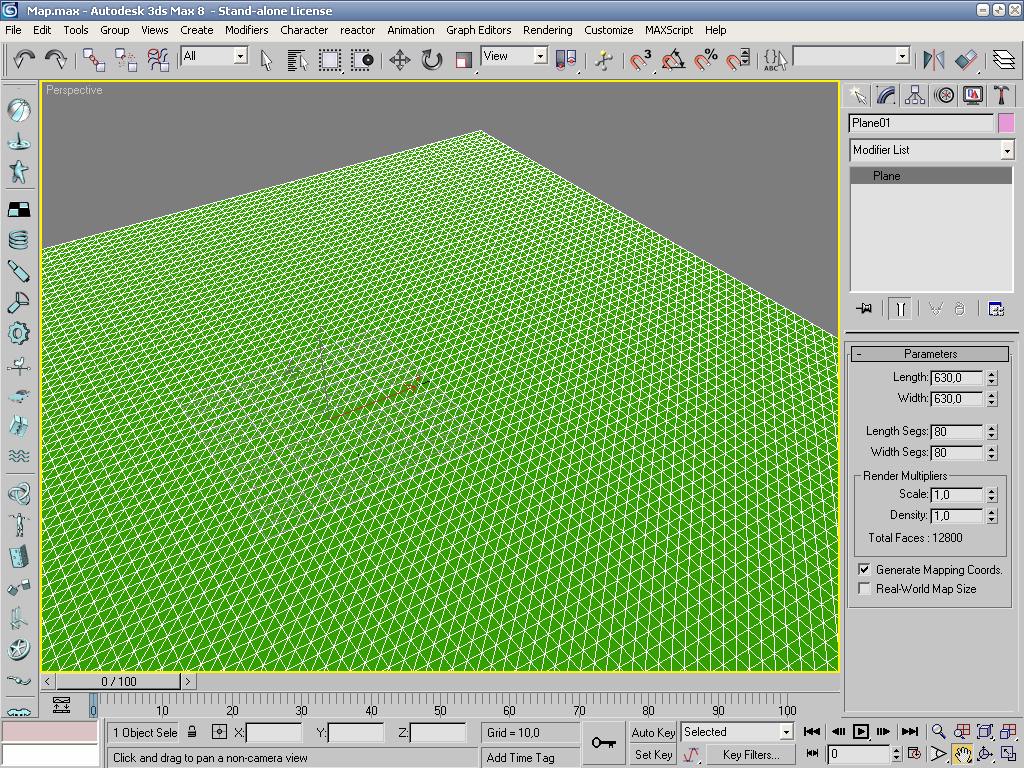The image size is (1024, 768).
Task: Open the MAXScript menu
Action: (669, 30)
